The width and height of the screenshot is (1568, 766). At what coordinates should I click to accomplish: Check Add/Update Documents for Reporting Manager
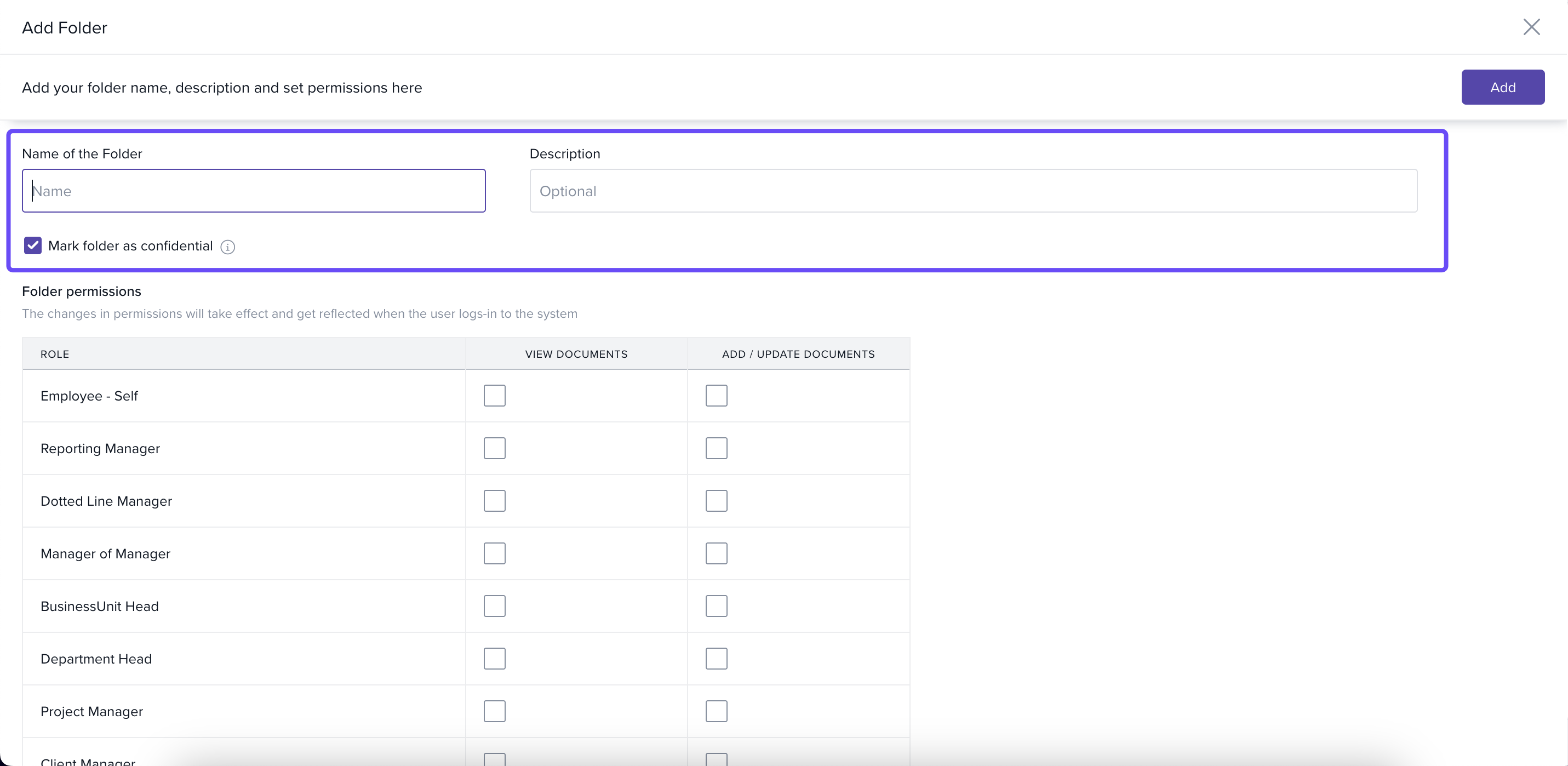[x=716, y=448]
